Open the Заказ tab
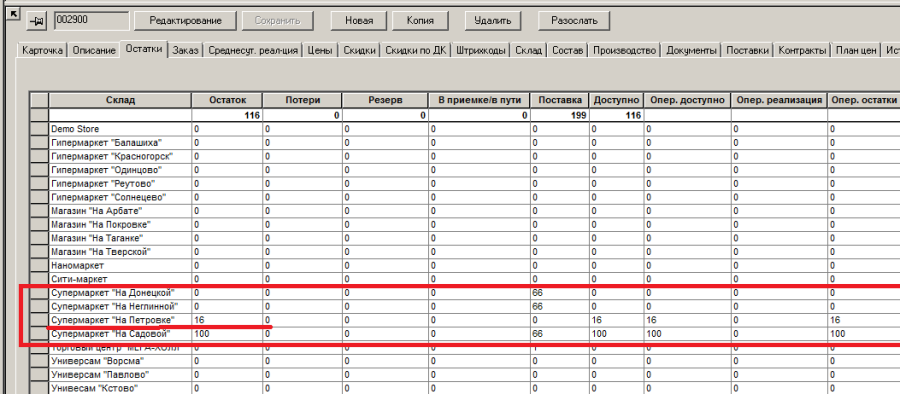The height and width of the screenshot is (394, 900). click(x=185, y=51)
